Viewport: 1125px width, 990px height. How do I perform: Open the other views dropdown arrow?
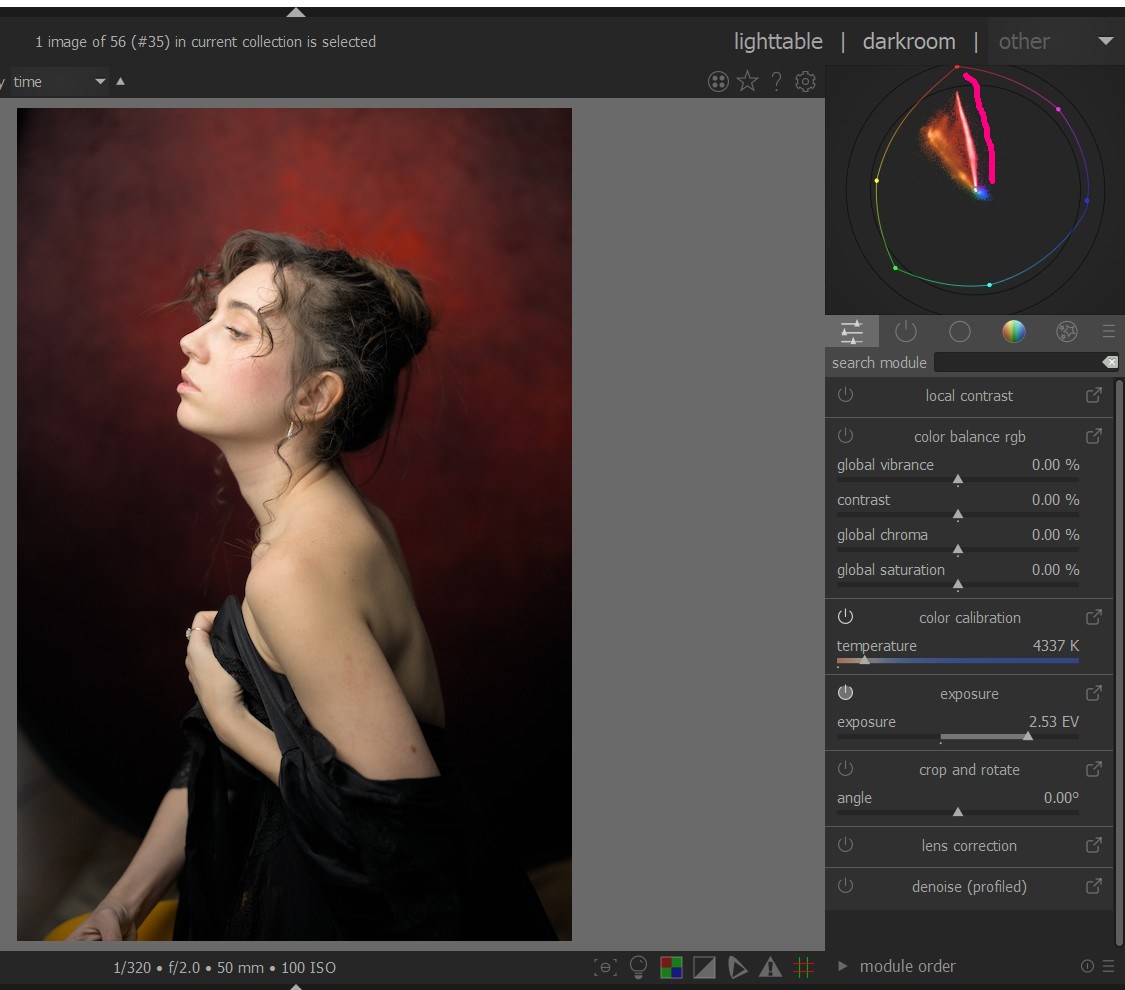pos(1106,41)
